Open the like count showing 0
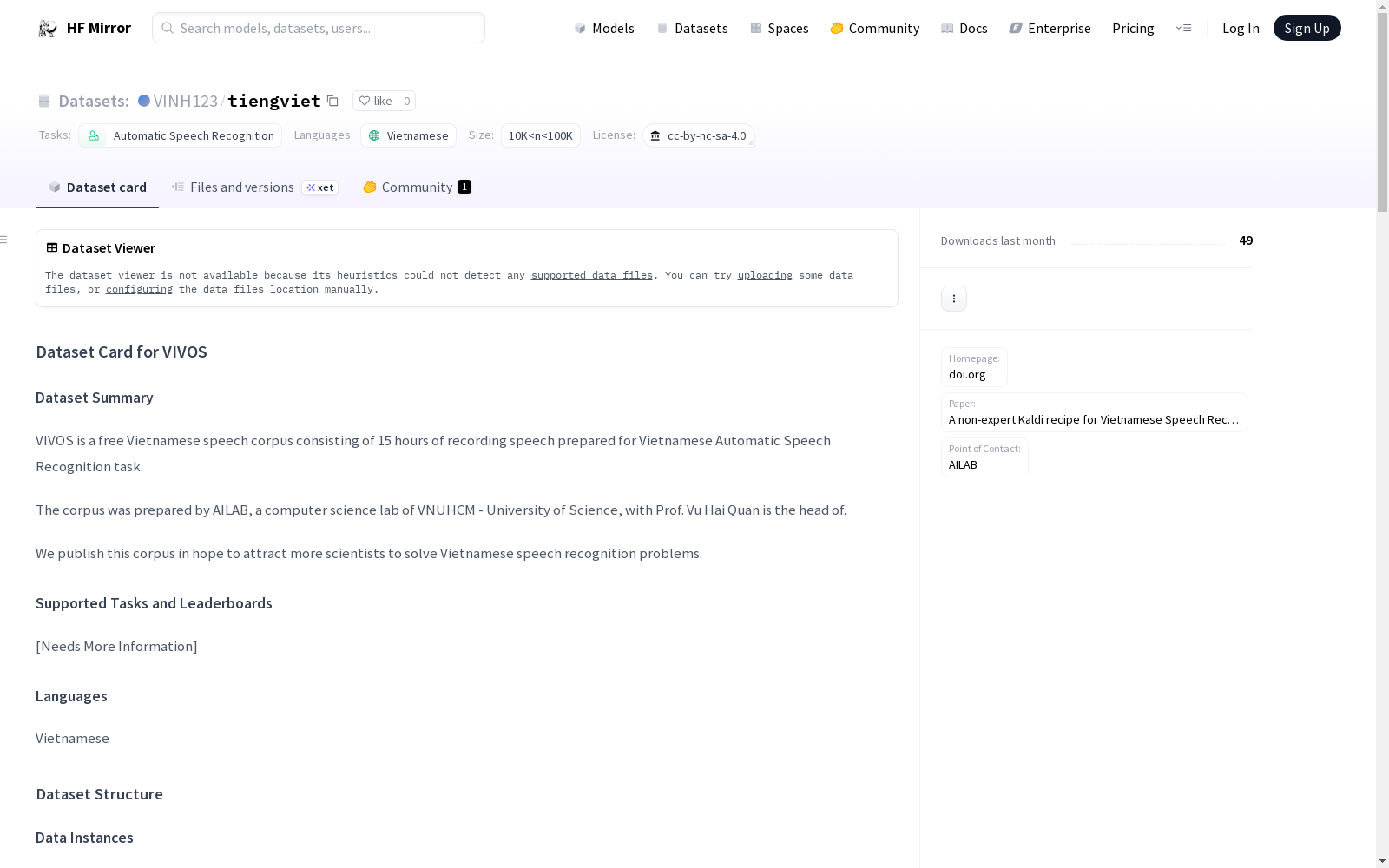 click(x=406, y=101)
